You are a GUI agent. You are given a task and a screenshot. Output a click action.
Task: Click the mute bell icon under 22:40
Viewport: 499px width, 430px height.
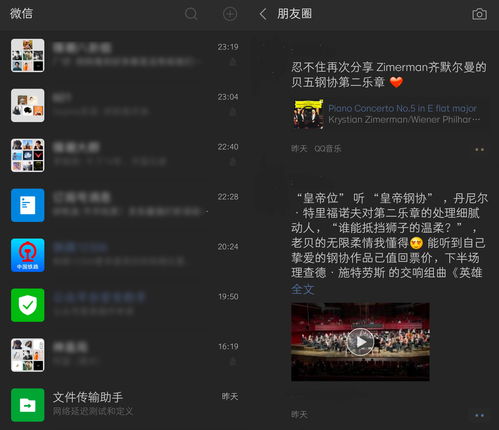(x=233, y=162)
